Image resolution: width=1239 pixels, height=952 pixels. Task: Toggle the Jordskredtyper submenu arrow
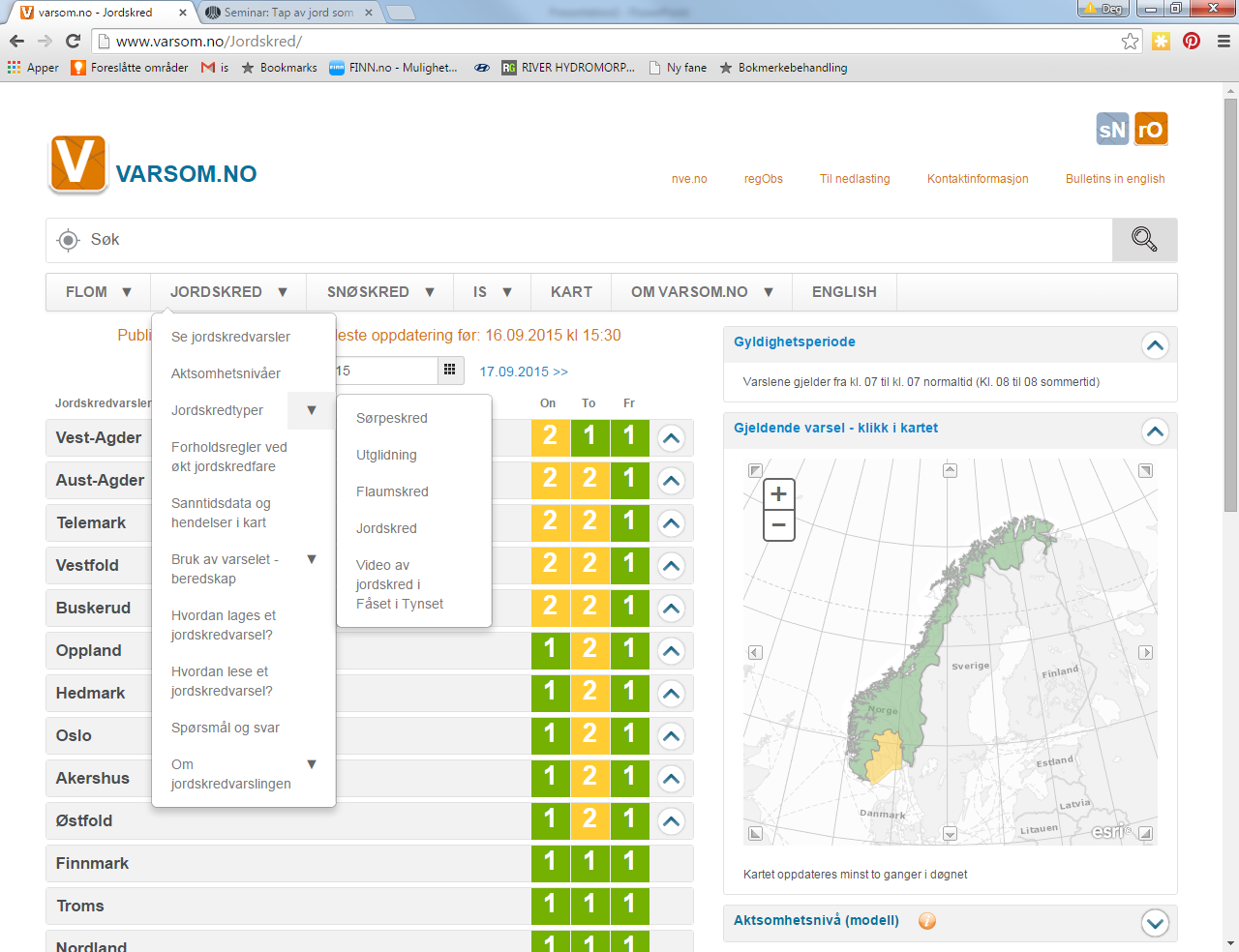311,410
